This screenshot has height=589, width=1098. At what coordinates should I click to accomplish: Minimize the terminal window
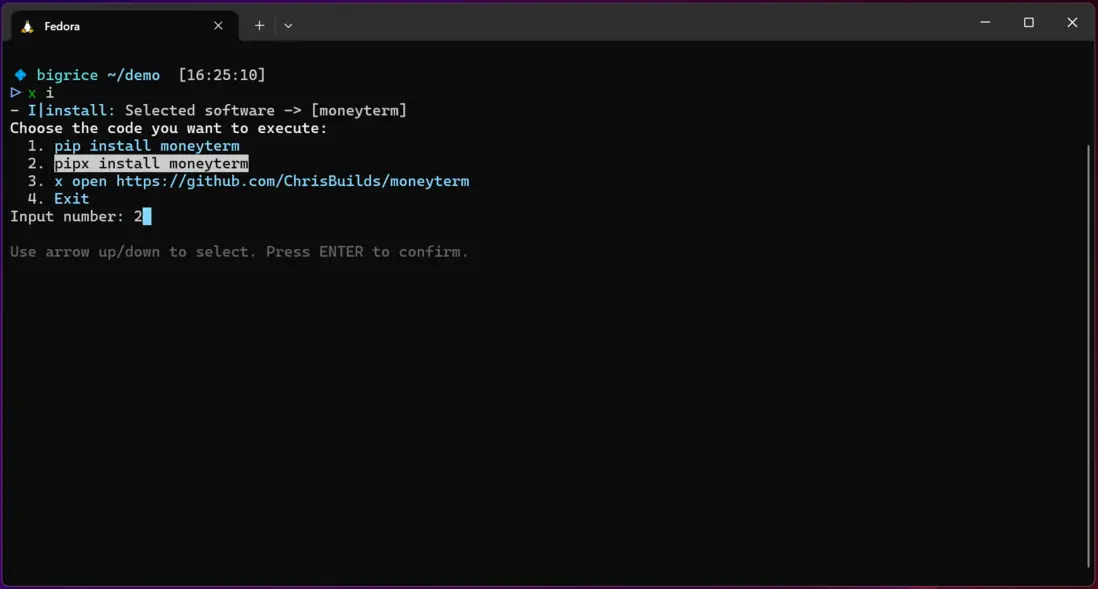pyautogui.click(x=985, y=23)
